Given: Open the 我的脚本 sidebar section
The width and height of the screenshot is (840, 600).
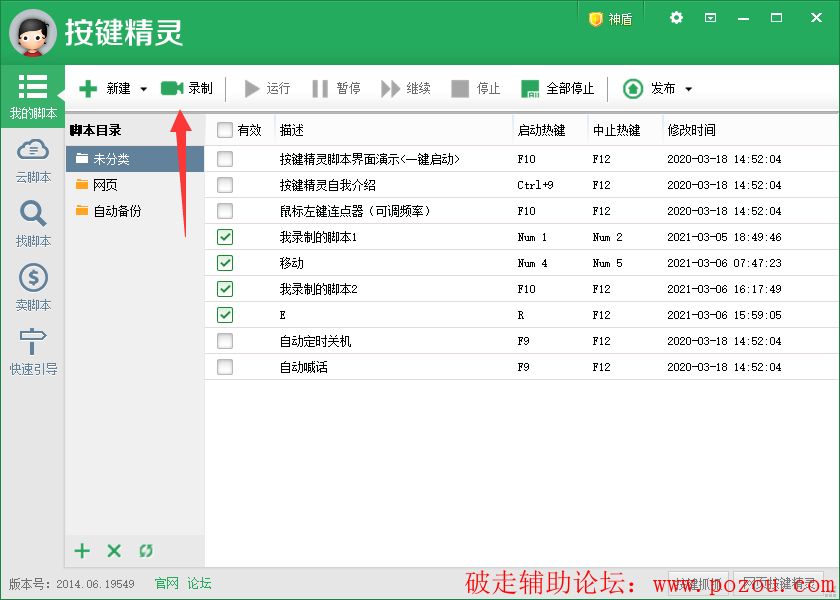Looking at the screenshot, I should 33,96.
